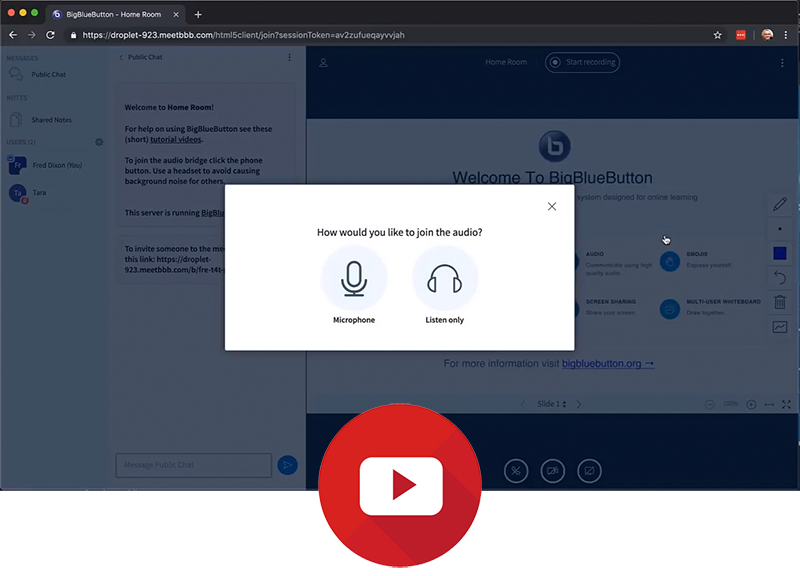Go to the next slide arrow

tap(579, 404)
